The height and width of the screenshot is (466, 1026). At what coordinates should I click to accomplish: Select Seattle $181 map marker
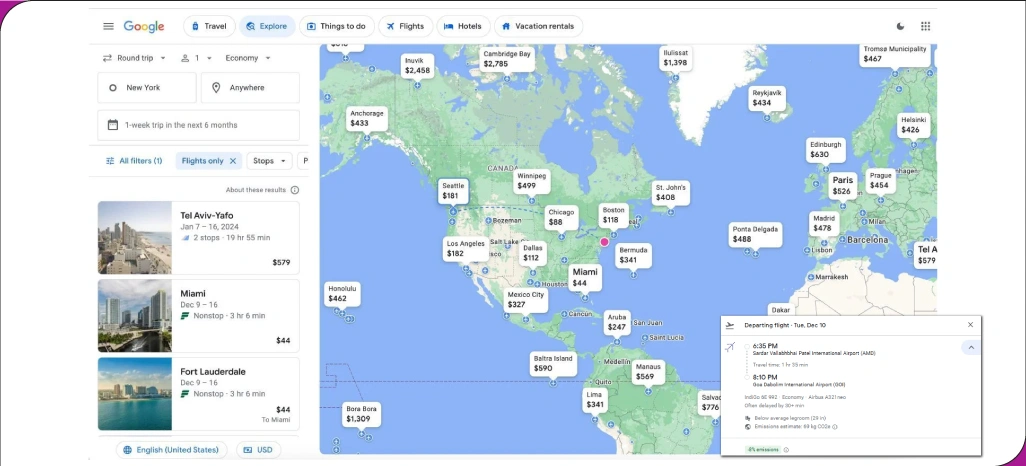(x=453, y=191)
